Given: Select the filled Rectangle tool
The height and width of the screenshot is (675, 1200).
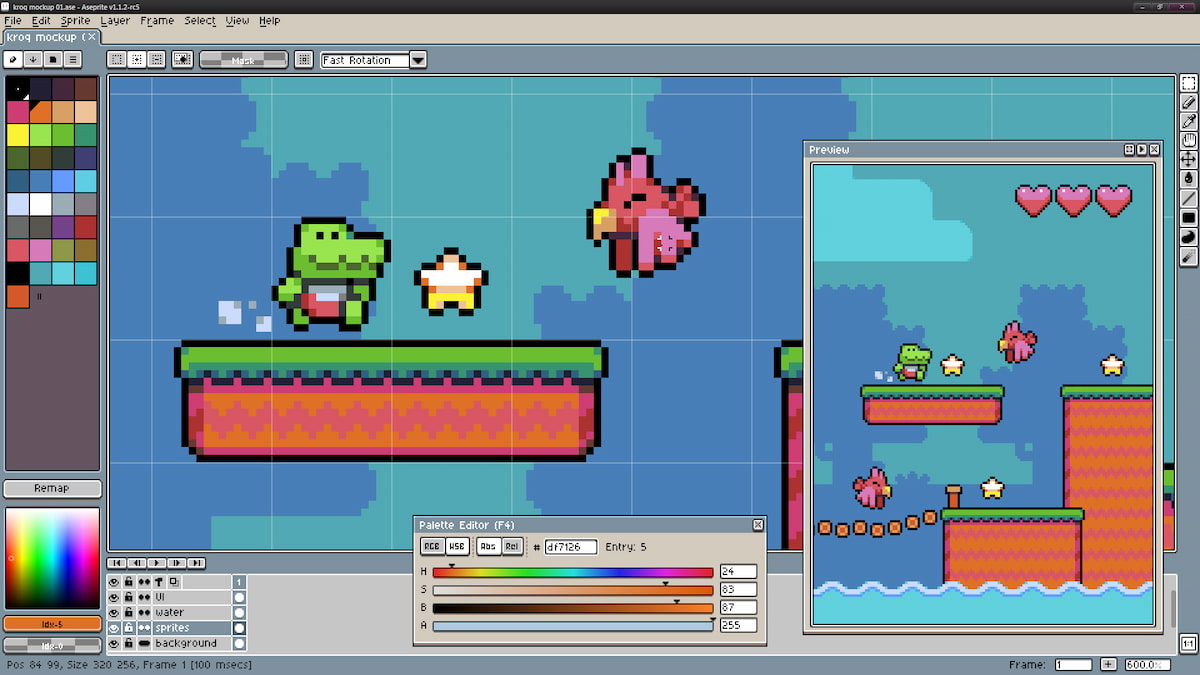Looking at the screenshot, I should [x=1188, y=217].
